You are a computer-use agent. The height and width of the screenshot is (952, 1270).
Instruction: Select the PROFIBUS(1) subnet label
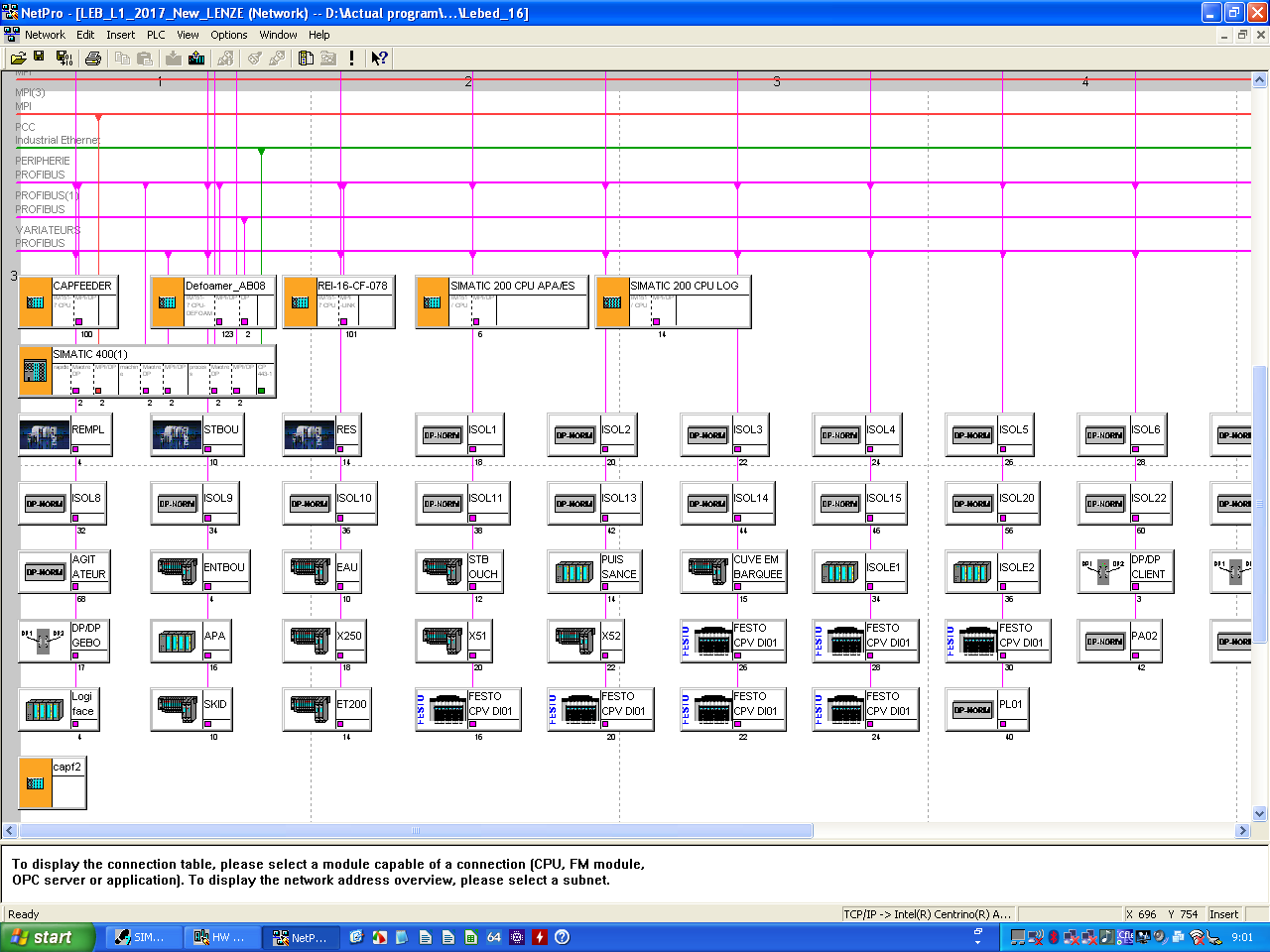(47, 195)
